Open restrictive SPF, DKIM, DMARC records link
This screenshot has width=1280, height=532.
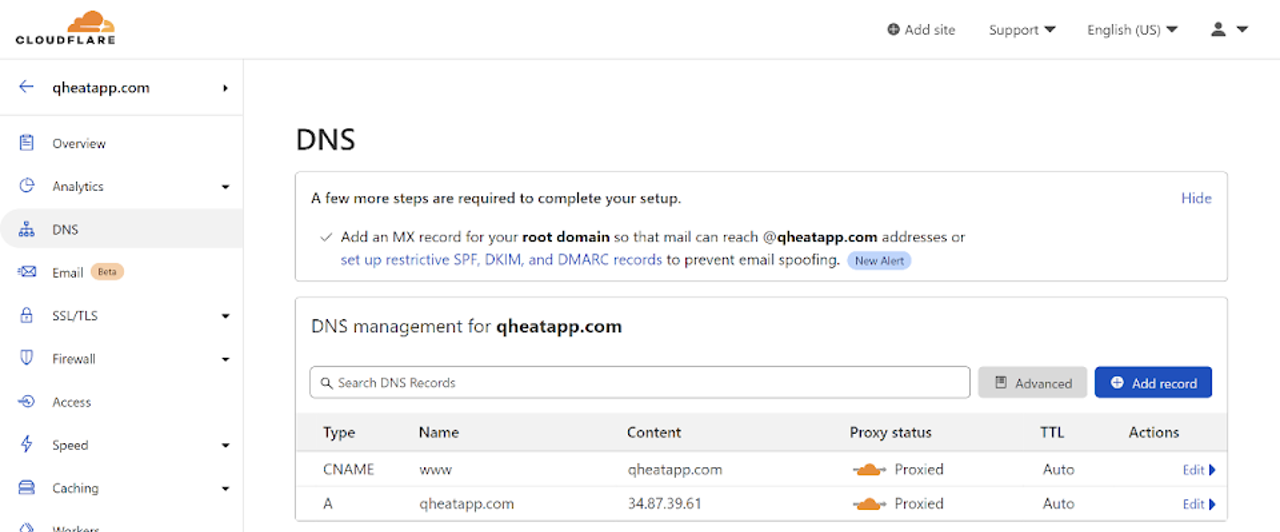pyautogui.click(x=501, y=259)
